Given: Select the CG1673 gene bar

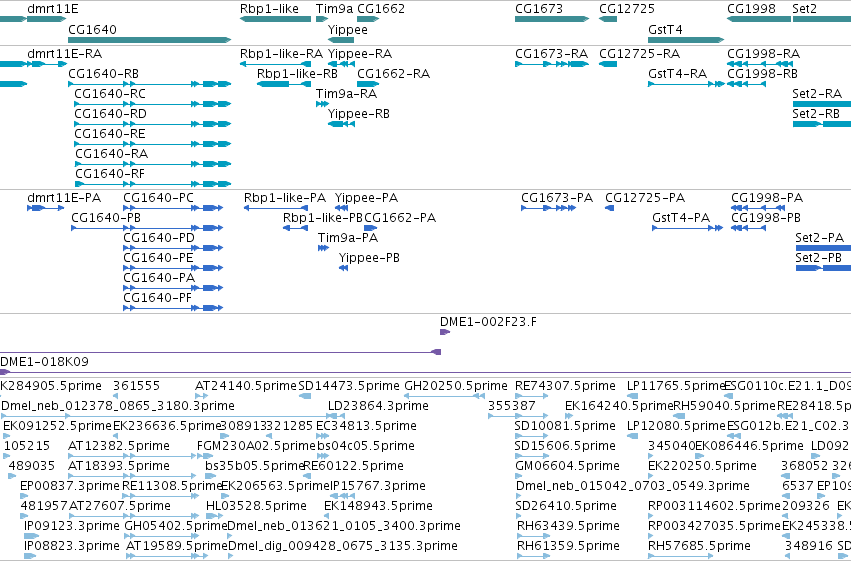Looking at the screenshot, I should tap(552, 19).
